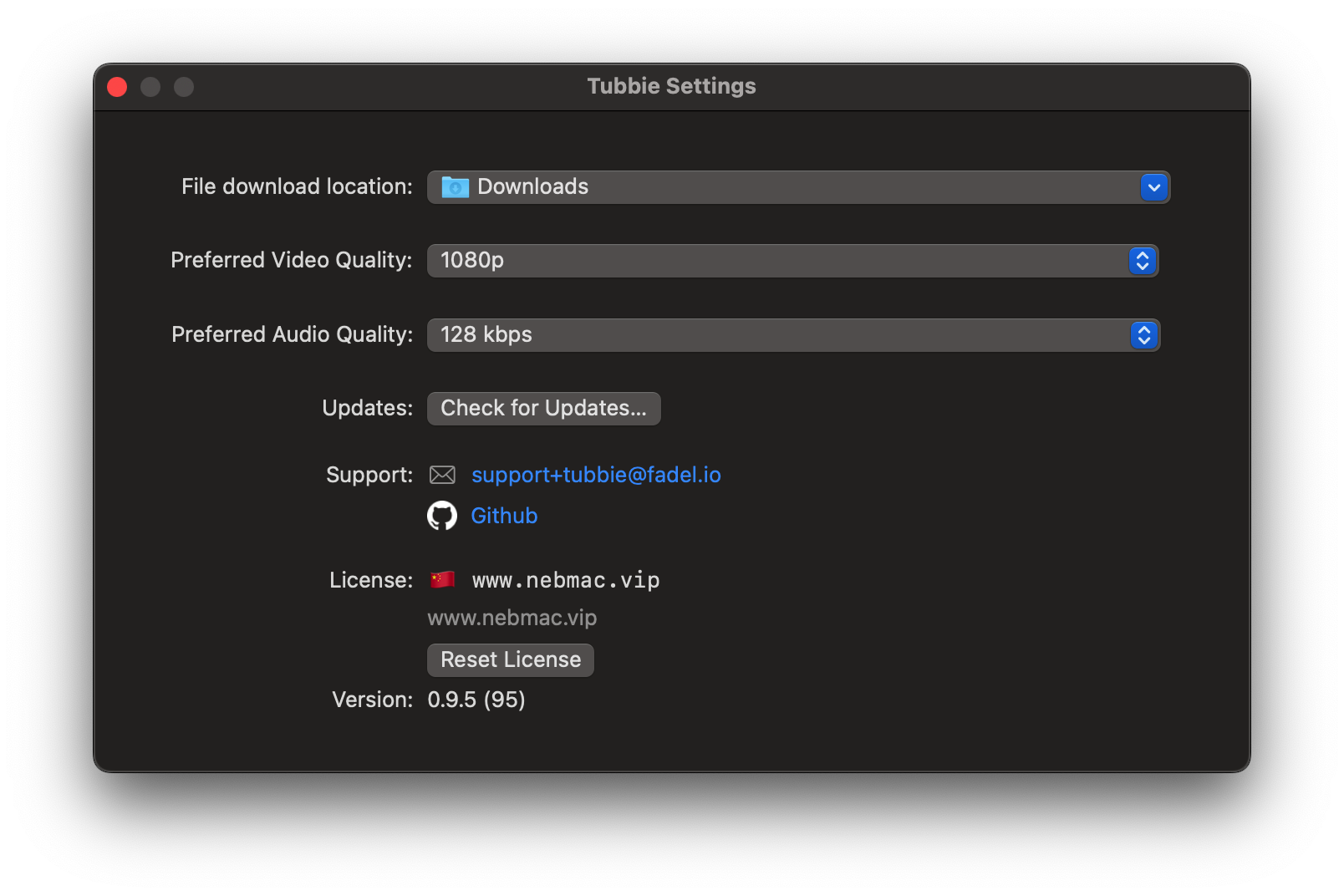The image size is (1344, 896).
Task: Click the monospaced www.nebmac.vip license name
Action: (x=566, y=580)
